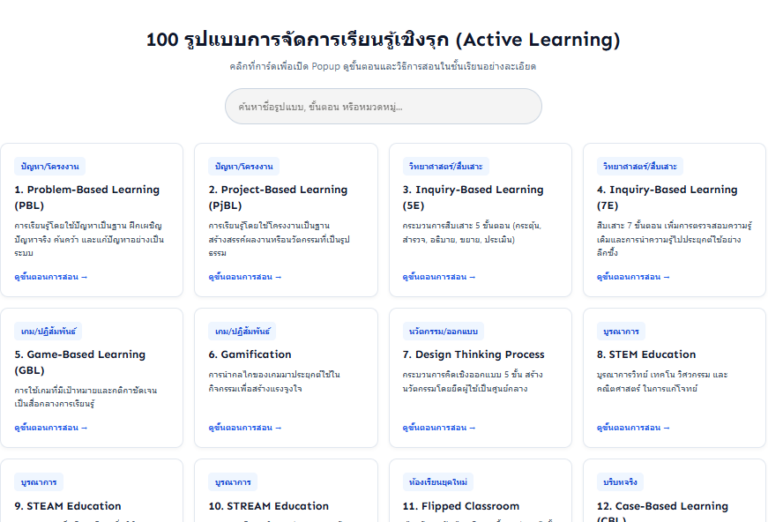768x522 pixels.
Task: Open the Flipped Classroom card title
Action: click(461, 506)
